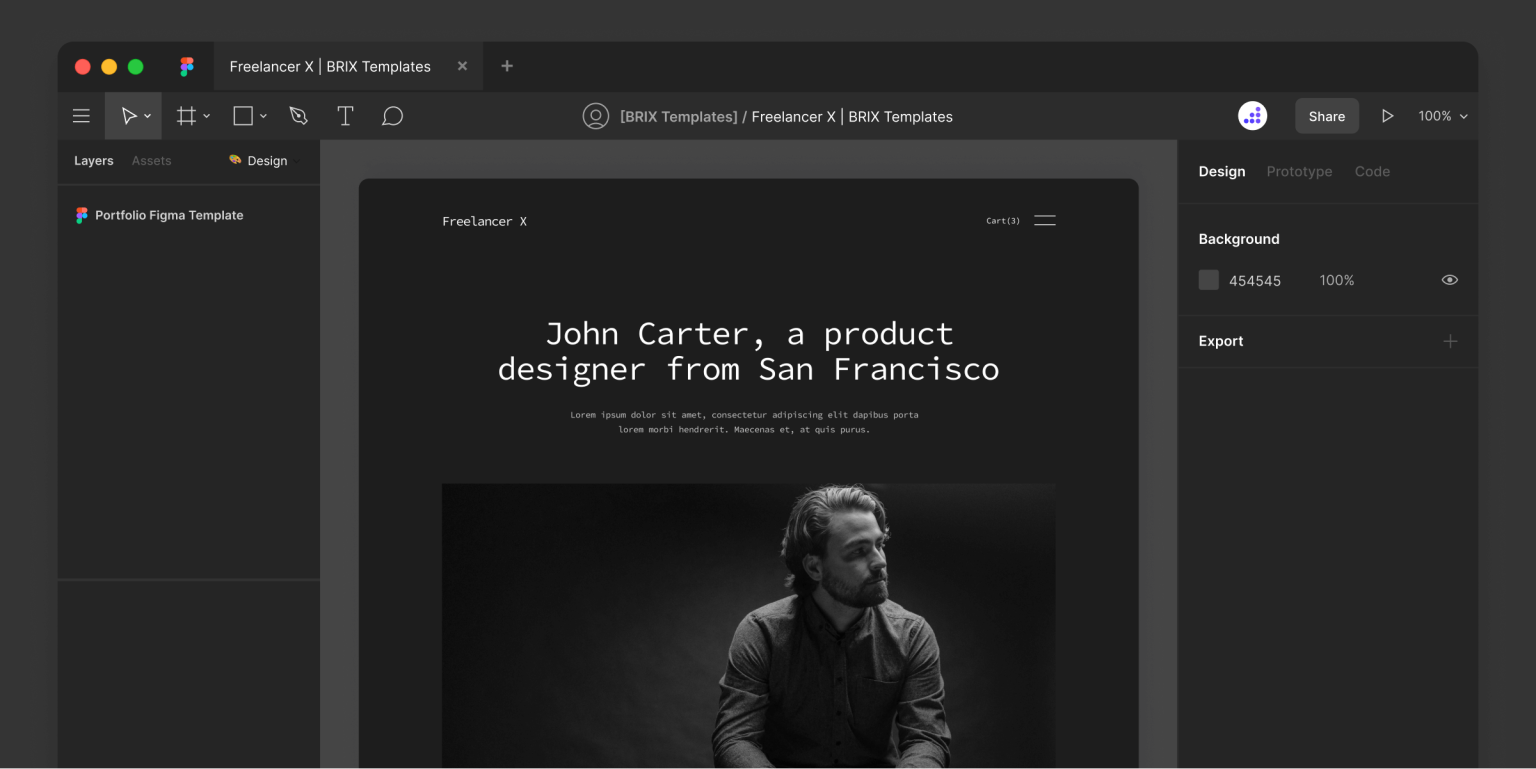
Task: Open the Shape tools dropdown
Action: pos(263,115)
